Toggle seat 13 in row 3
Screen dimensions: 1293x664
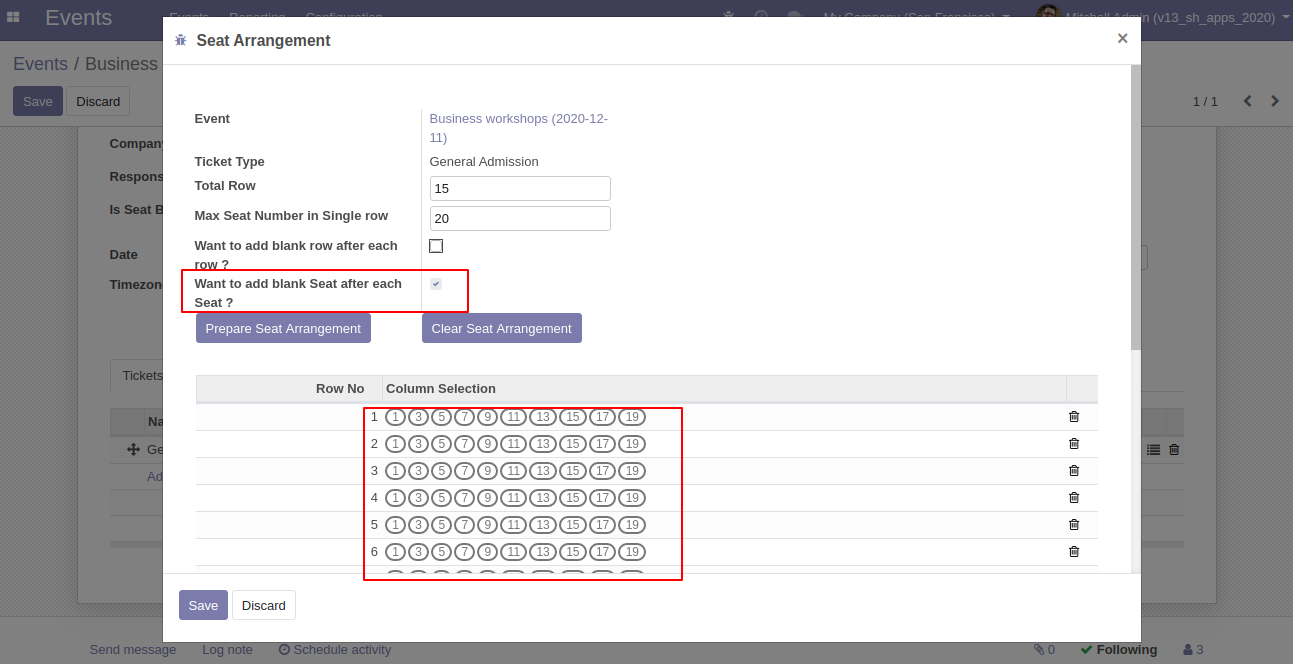click(542, 471)
